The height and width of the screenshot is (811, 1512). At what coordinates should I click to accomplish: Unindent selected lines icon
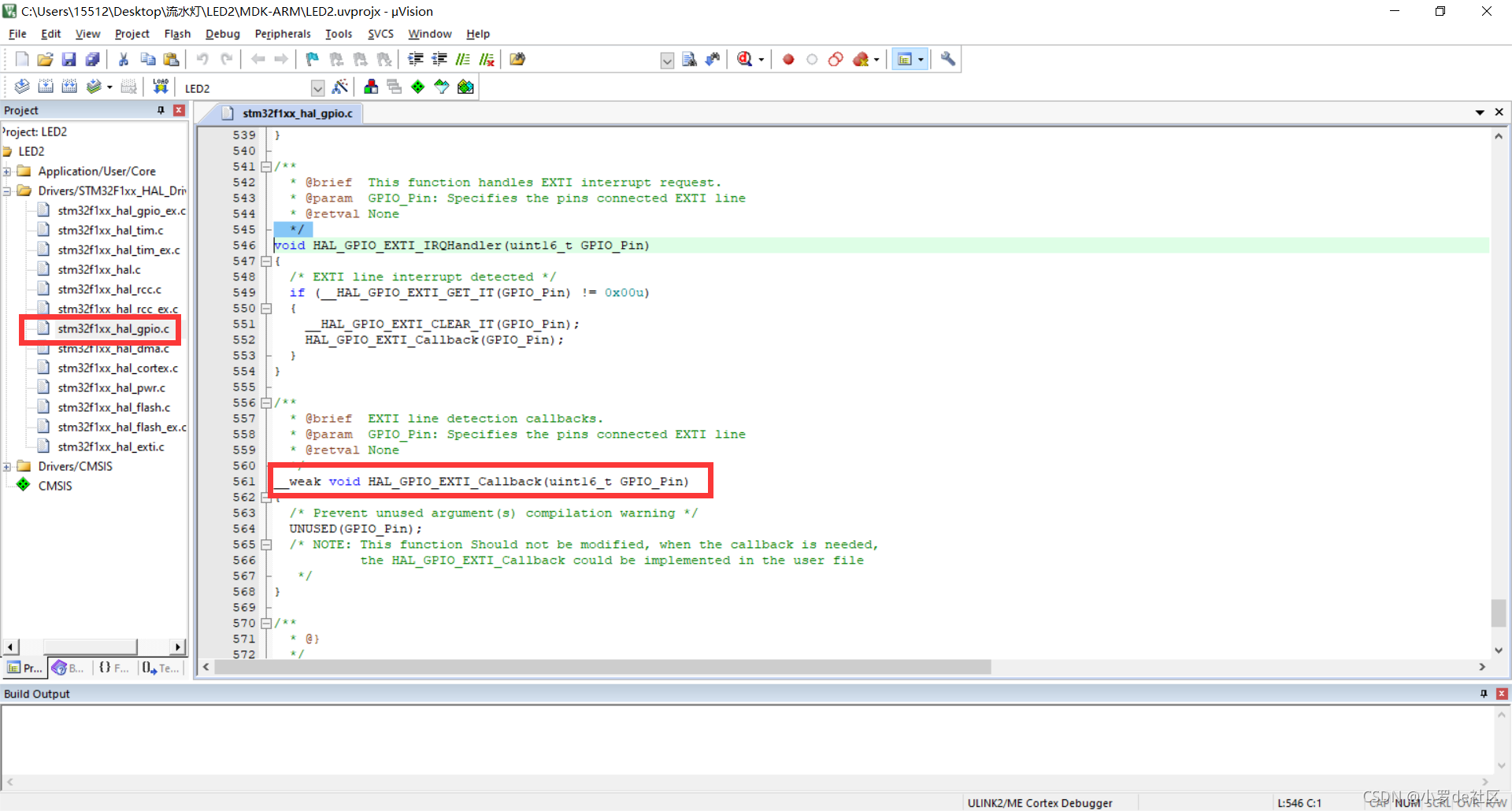click(439, 59)
